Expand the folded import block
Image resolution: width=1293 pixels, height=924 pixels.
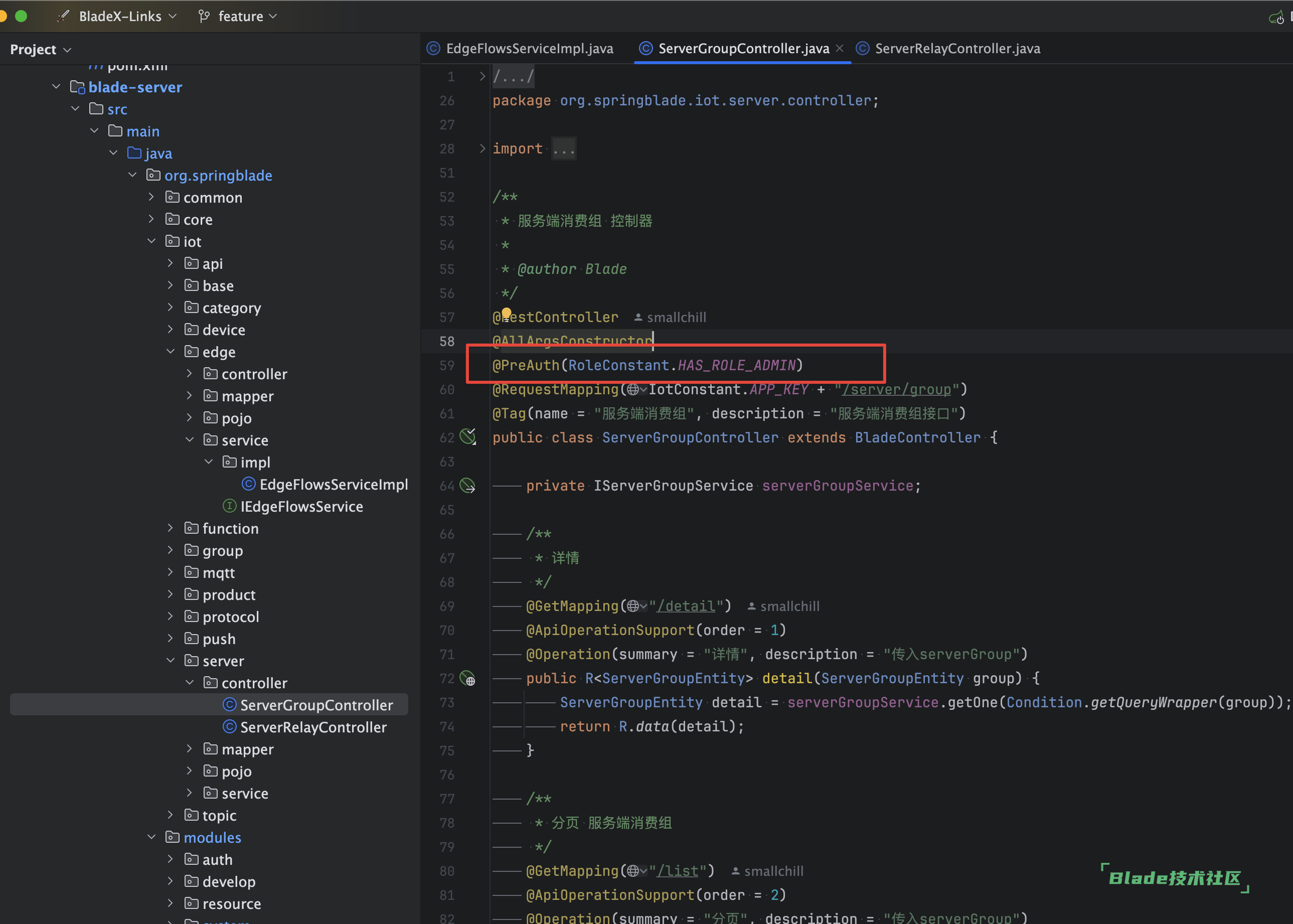tap(482, 148)
